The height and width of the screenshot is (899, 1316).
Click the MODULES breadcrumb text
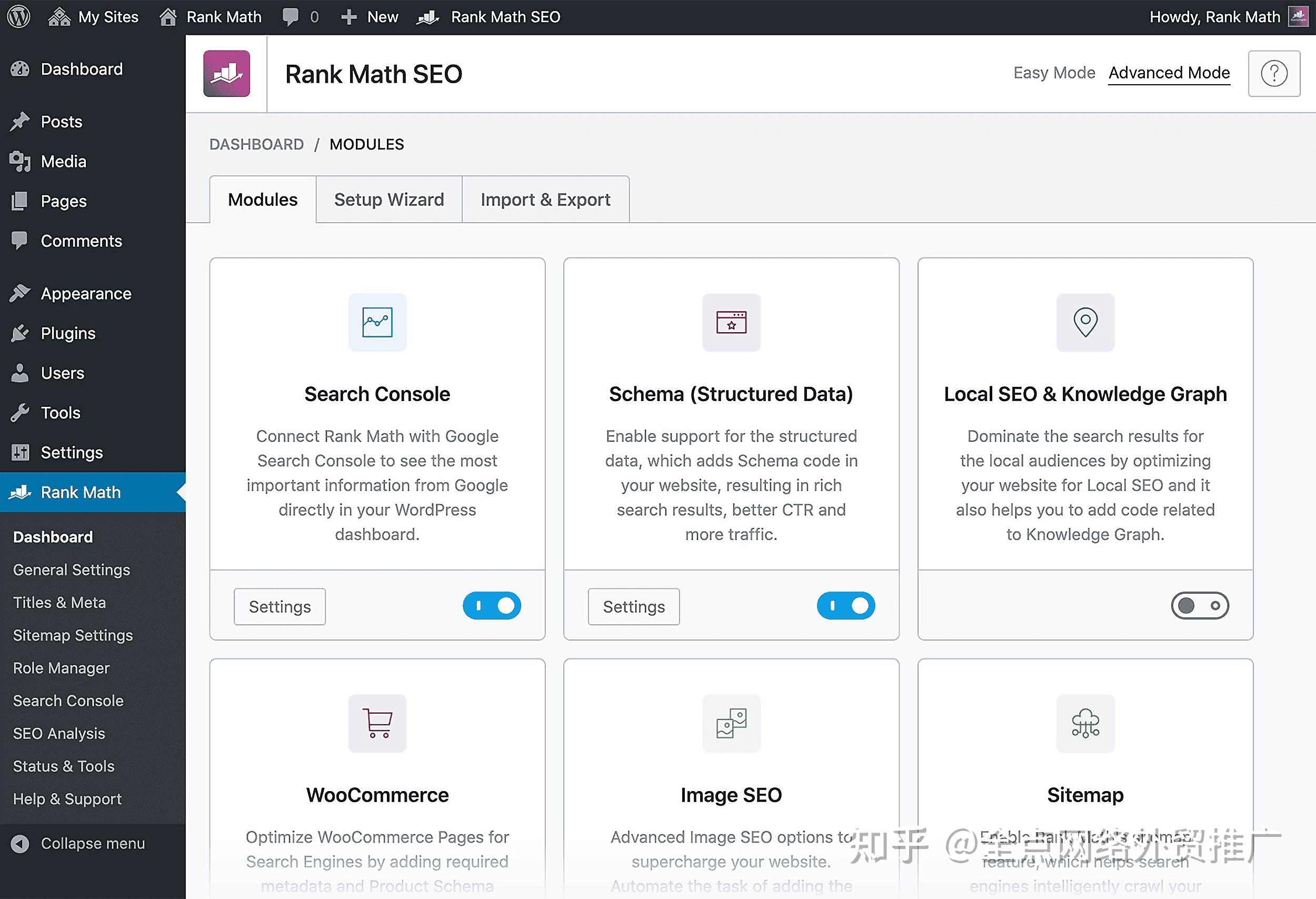367,144
